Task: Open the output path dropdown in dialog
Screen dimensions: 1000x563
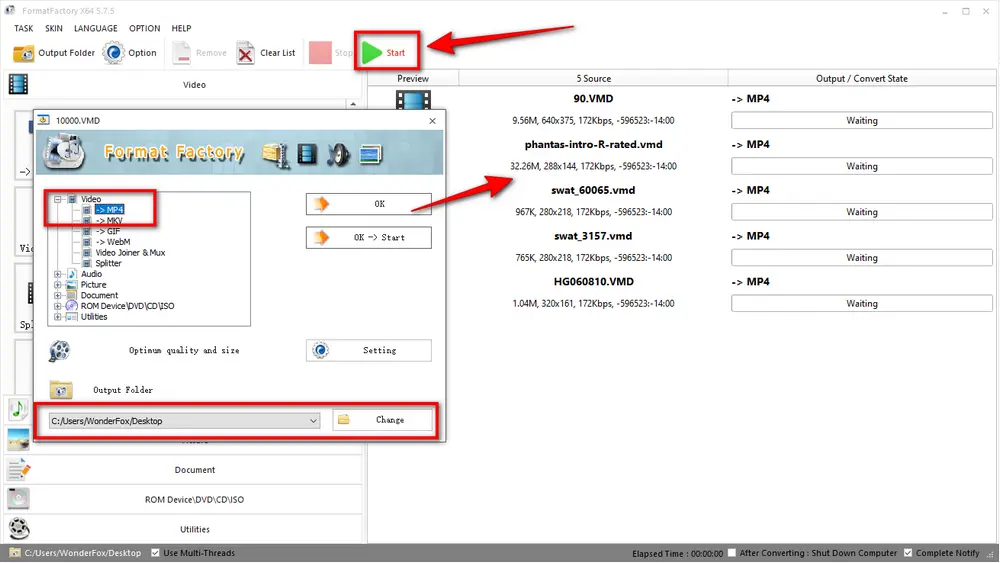Action: point(313,421)
